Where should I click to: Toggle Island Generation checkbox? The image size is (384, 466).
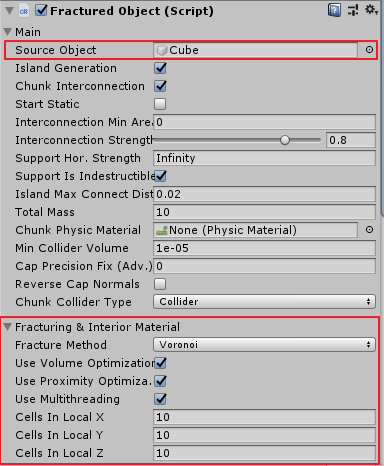point(160,68)
